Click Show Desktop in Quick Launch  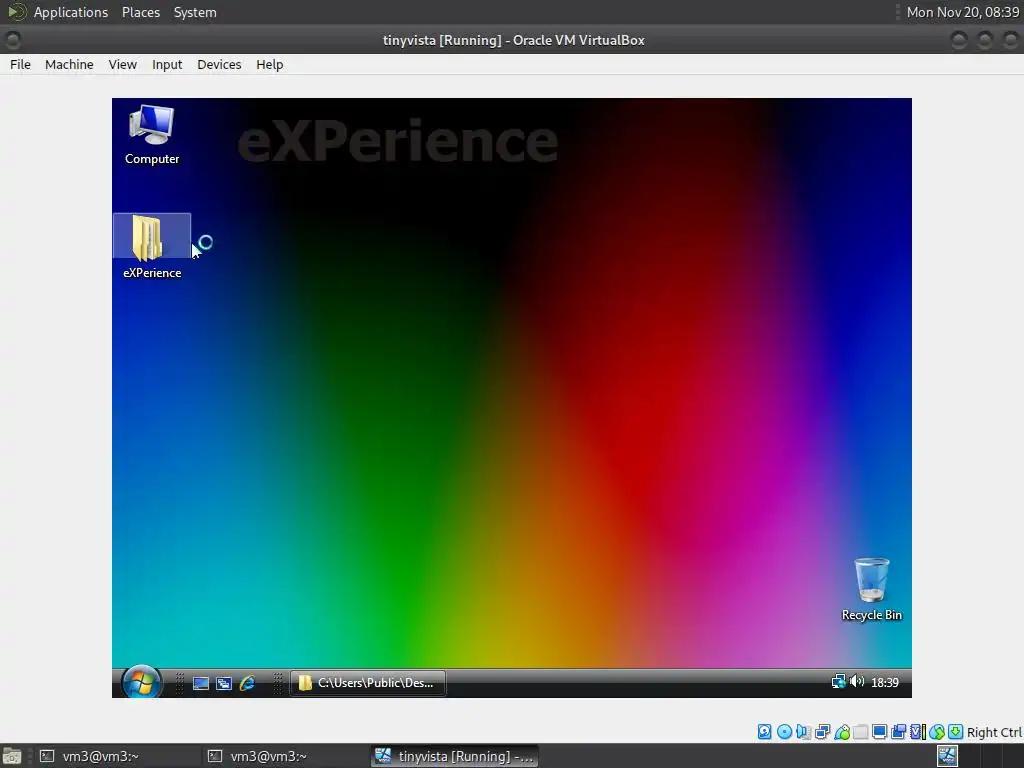point(201,683)
